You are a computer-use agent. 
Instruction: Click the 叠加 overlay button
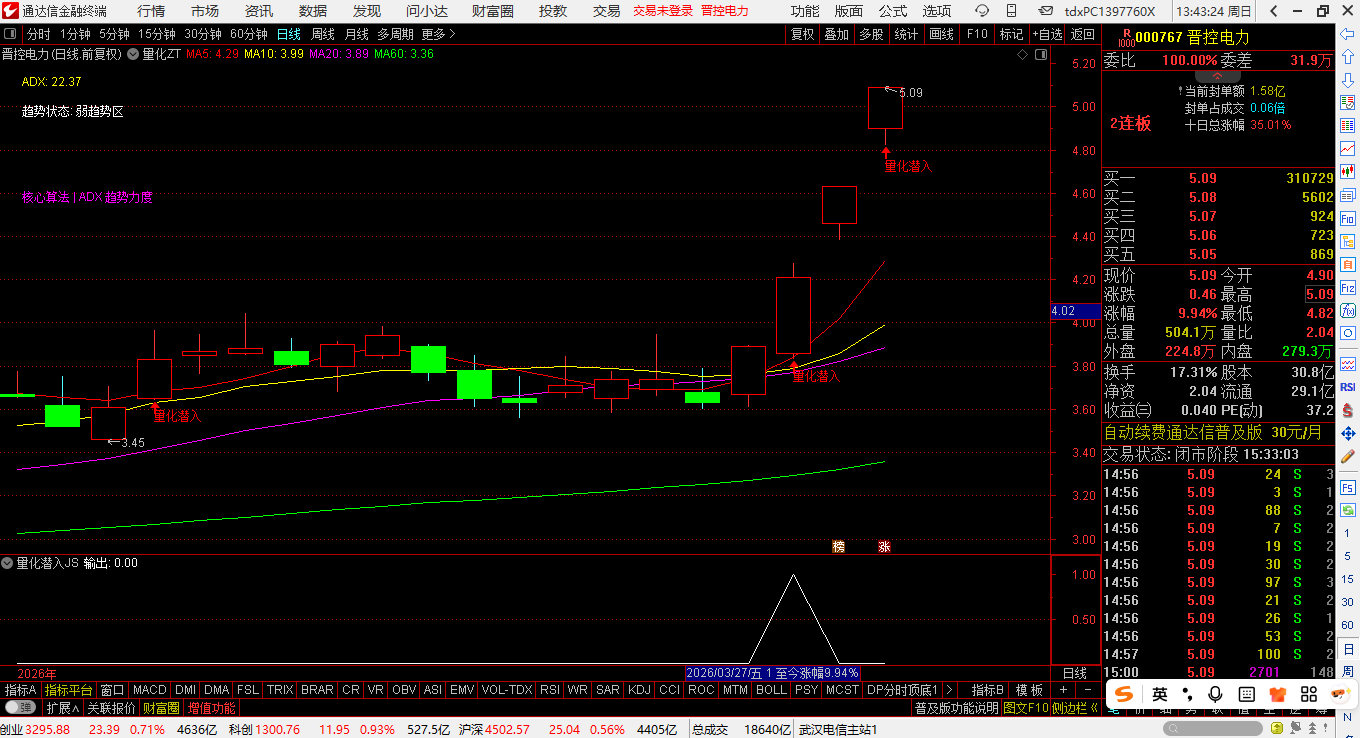tap(836, 34)
